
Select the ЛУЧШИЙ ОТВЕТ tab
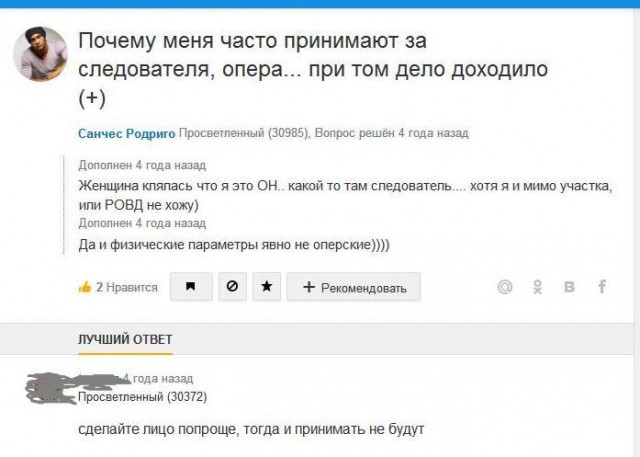tap(125, 341)
